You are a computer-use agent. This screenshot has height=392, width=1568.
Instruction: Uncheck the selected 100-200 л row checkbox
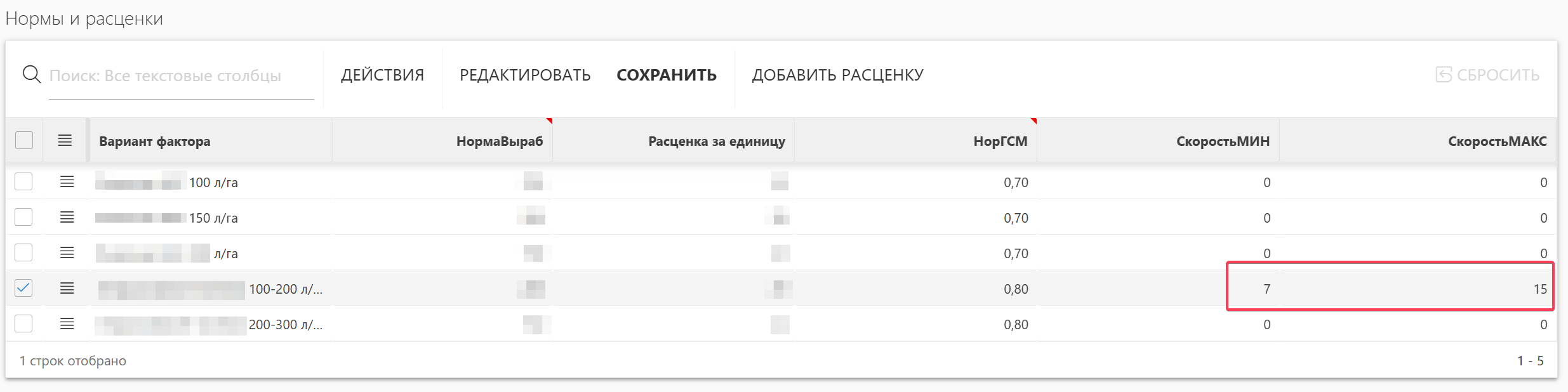[23, 288]
